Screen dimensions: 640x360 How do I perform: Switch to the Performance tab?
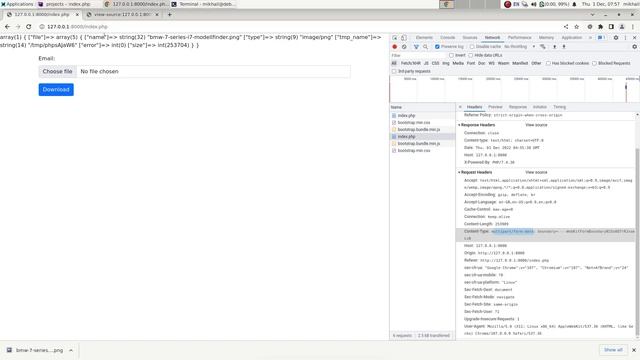coord(520,38)
